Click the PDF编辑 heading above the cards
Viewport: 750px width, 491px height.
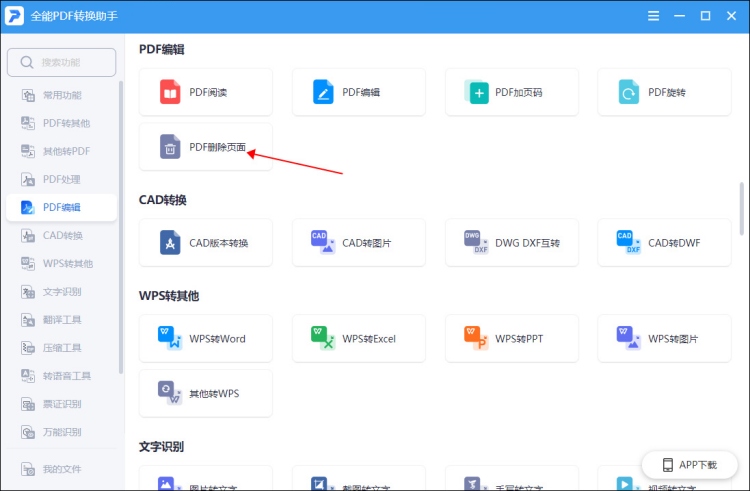tap(162, 49)
